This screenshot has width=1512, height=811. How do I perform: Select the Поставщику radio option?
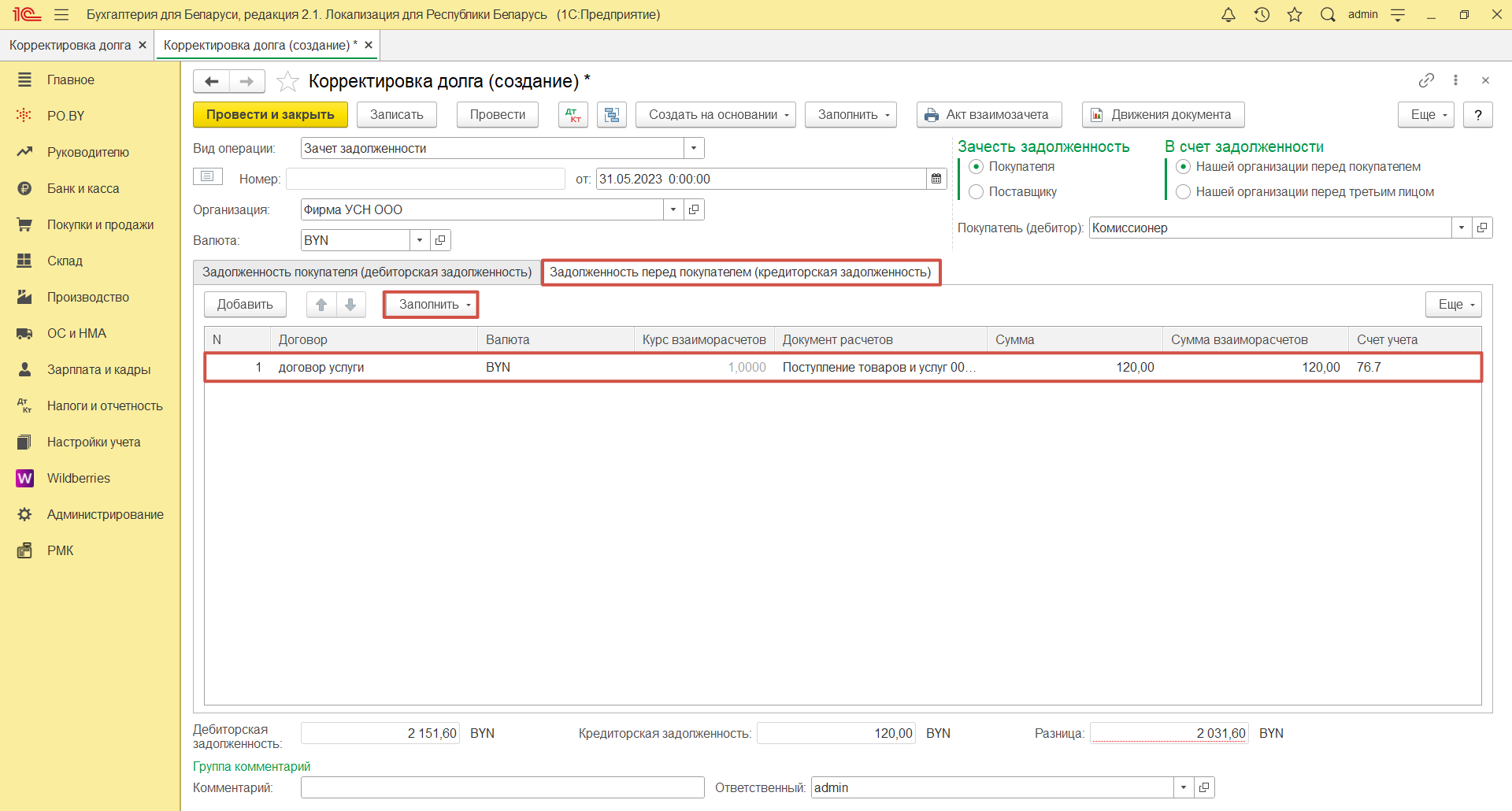tap(976, 192)
